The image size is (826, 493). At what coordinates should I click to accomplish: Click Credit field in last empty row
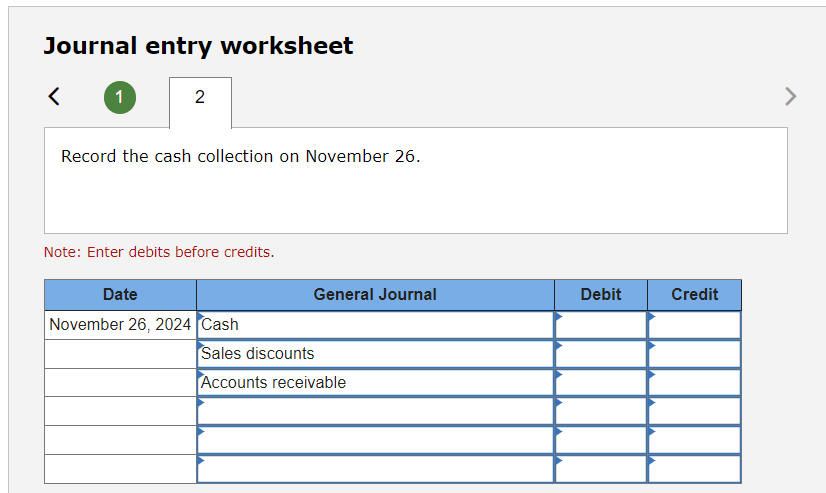pyautogui.click(x=694, y=469)
